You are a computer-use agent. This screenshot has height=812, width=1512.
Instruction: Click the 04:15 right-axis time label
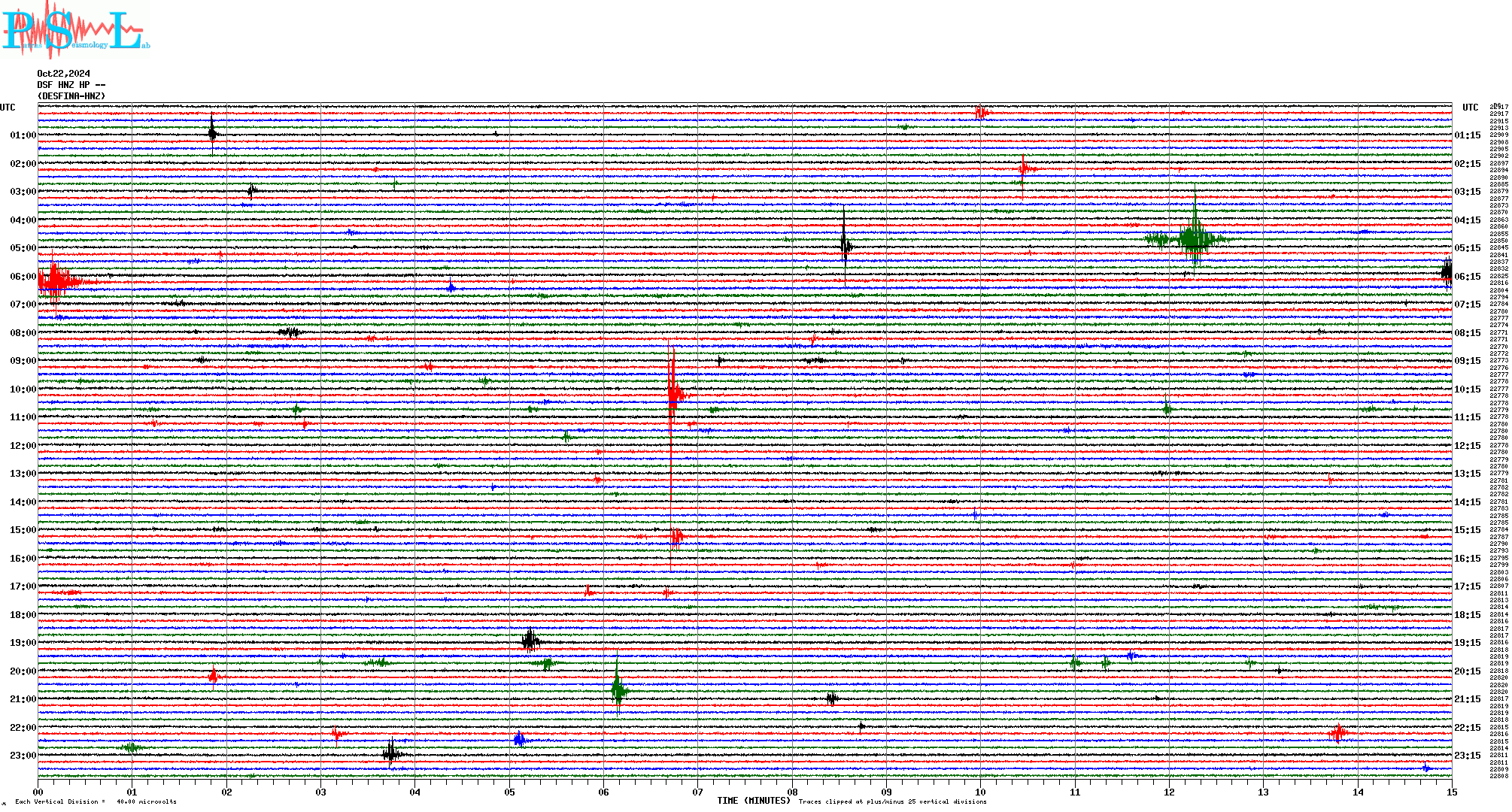1468,220
